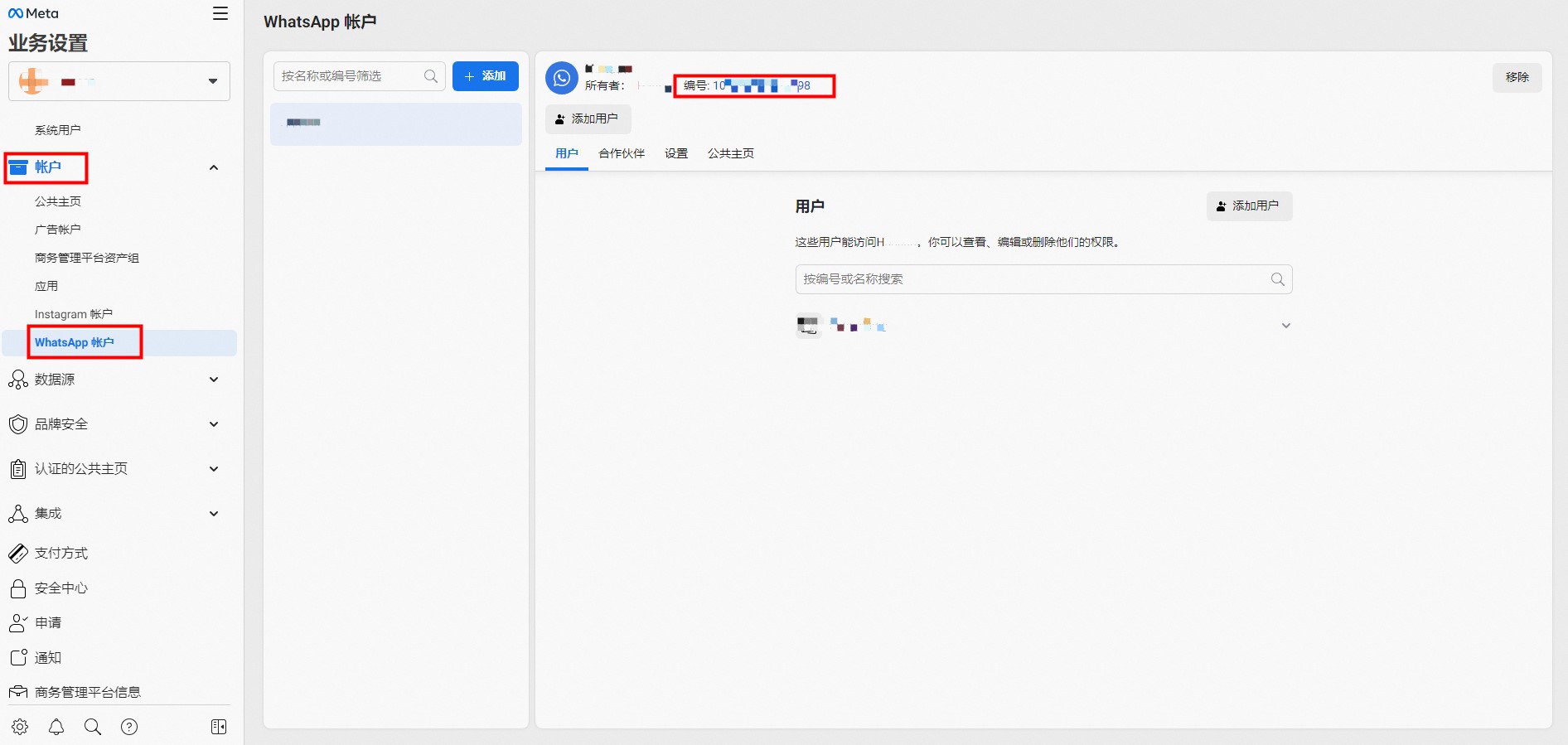Expand the 集成 section chevron
This screenshot has width=1568, height=745.
(214, 514)
